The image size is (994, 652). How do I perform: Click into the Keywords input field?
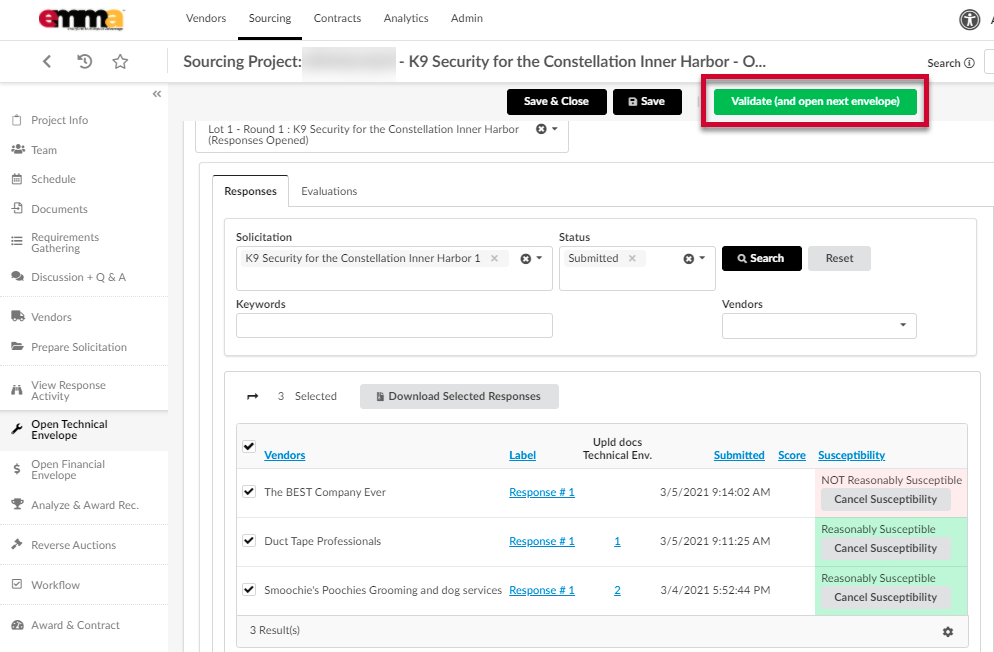pyautogui.click(x=394, y=325)
